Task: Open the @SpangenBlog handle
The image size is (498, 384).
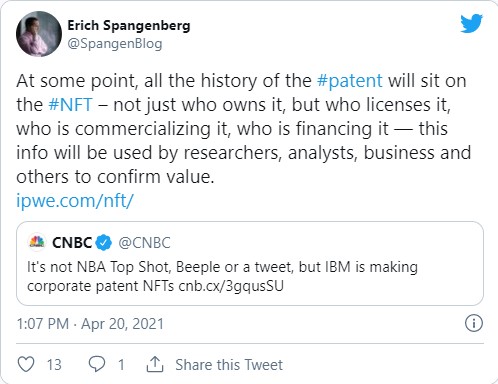Action: point(115,44)
